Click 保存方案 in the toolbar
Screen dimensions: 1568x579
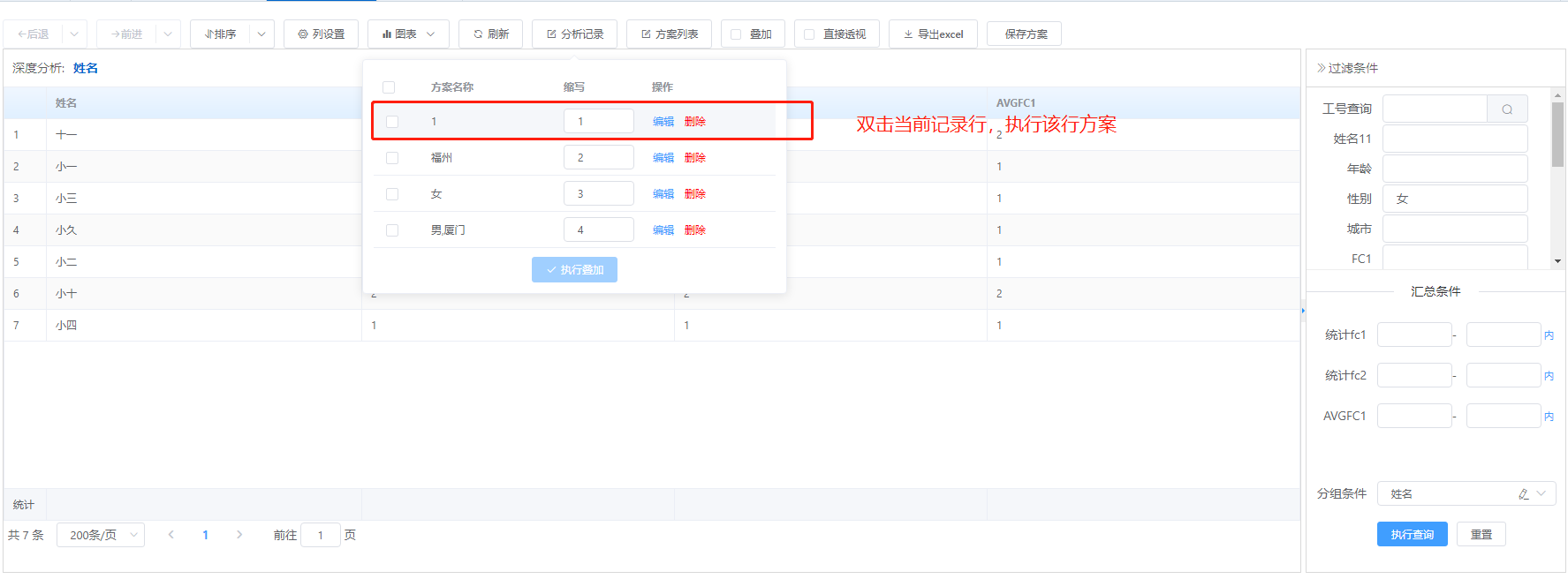pyautogui.click(x=1025, y=34)
